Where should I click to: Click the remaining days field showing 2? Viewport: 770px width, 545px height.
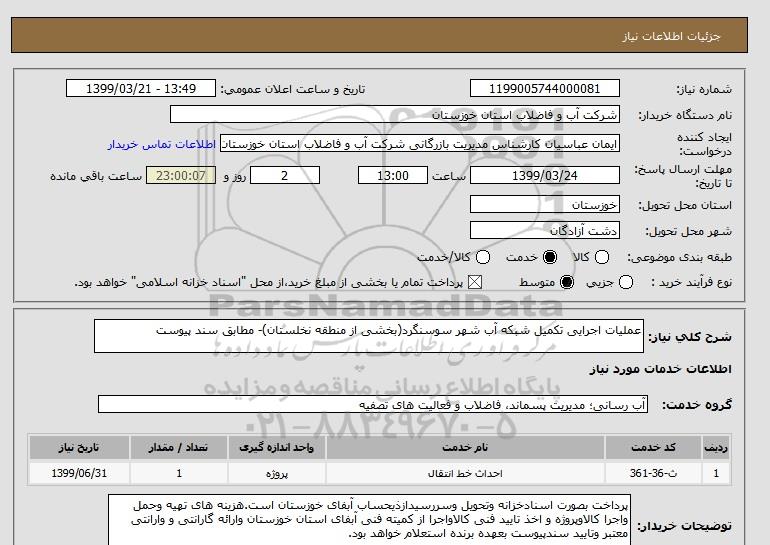pos(285,175)
